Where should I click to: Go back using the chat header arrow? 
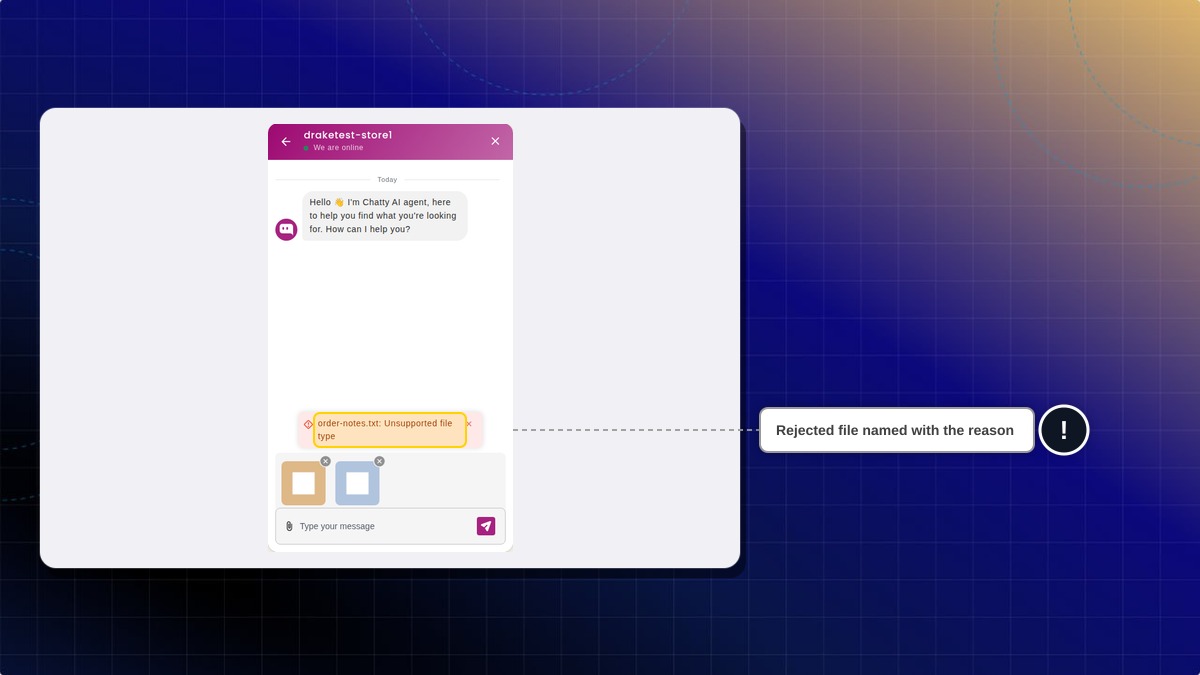pyautogui.click(x=286, y=142)
